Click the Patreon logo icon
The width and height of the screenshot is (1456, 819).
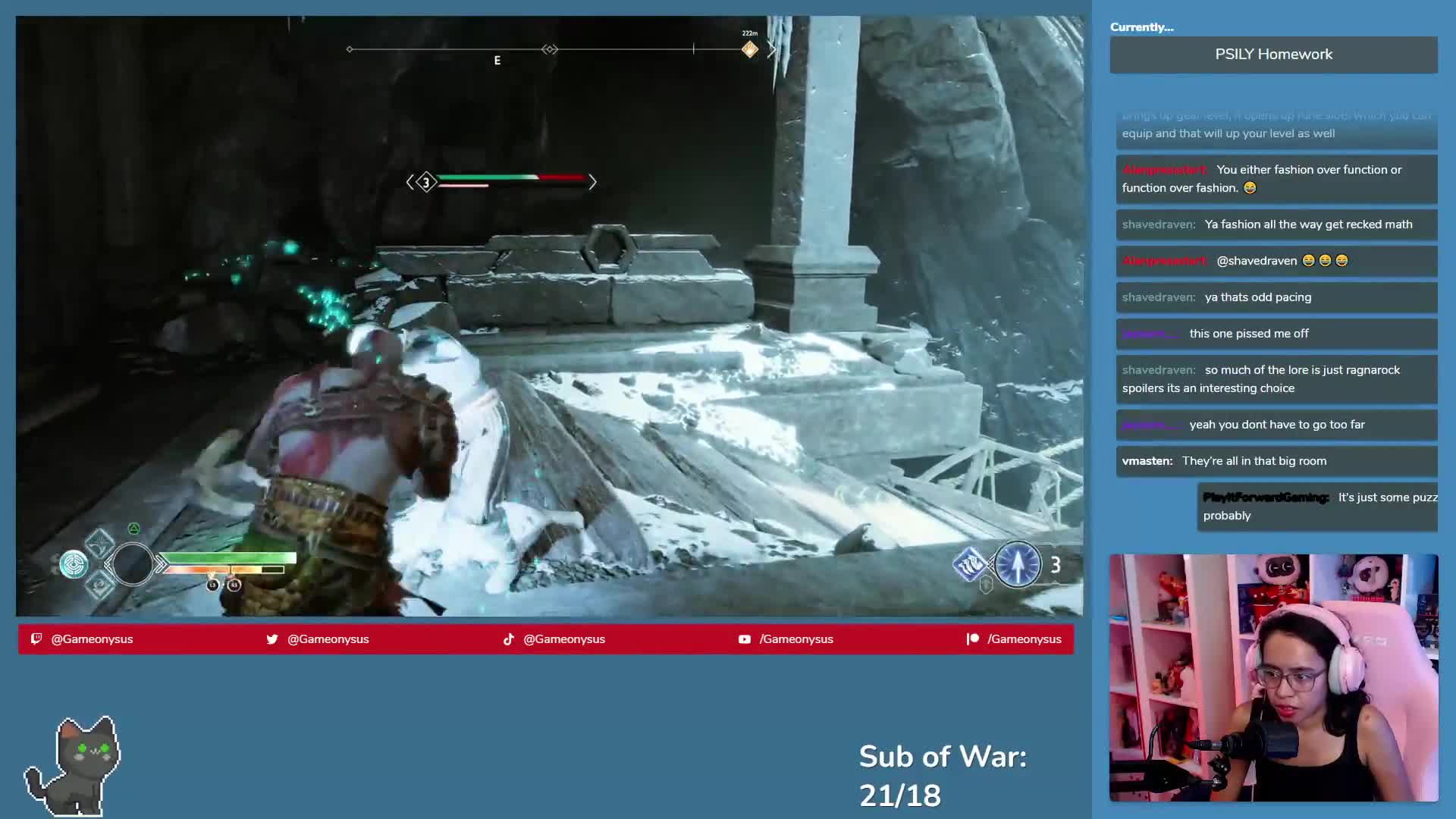click(973, 639)
